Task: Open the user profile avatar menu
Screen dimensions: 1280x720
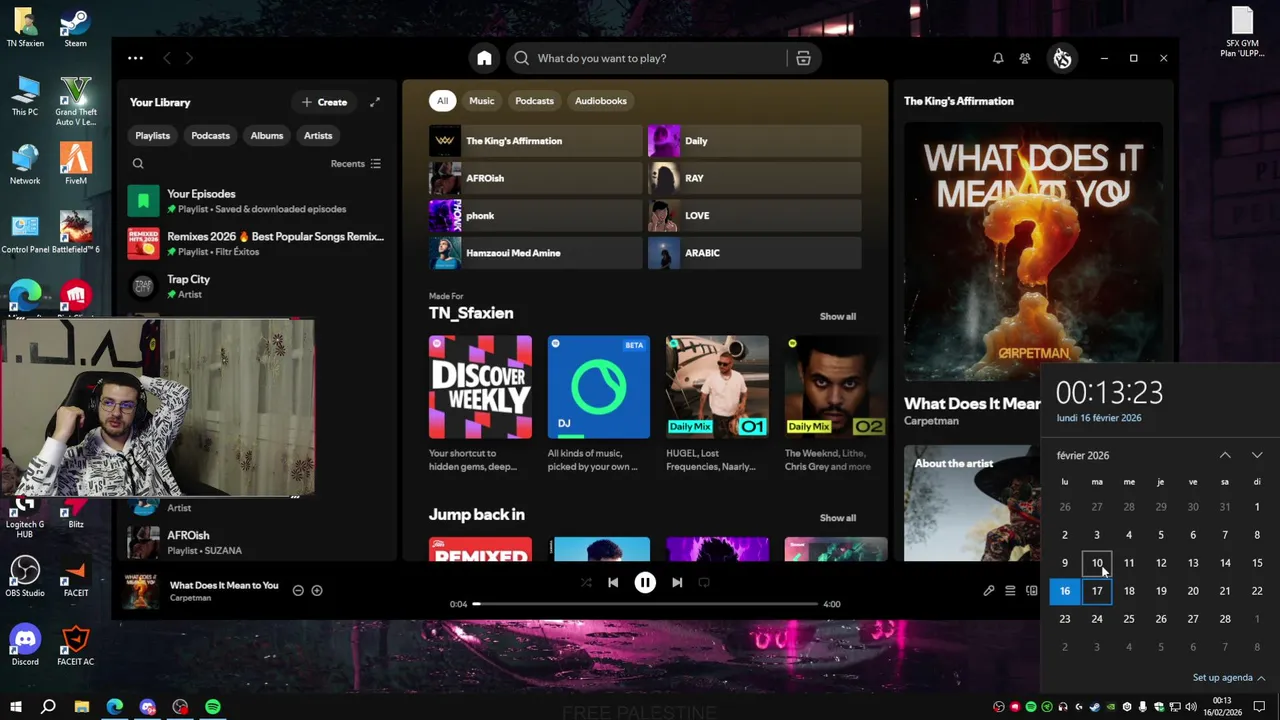Action: click(1062, 58)
